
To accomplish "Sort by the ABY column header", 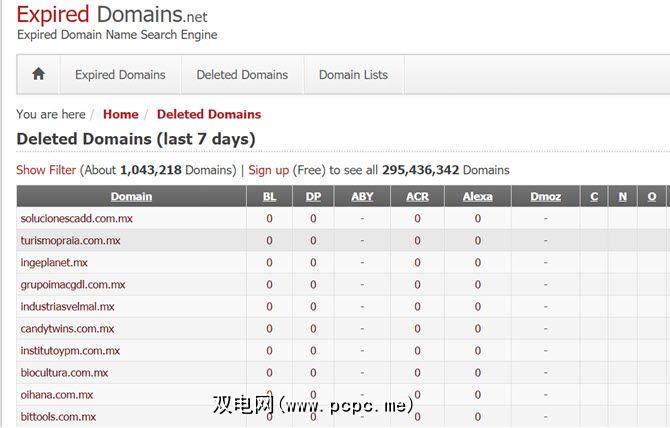I will (362, 196).
